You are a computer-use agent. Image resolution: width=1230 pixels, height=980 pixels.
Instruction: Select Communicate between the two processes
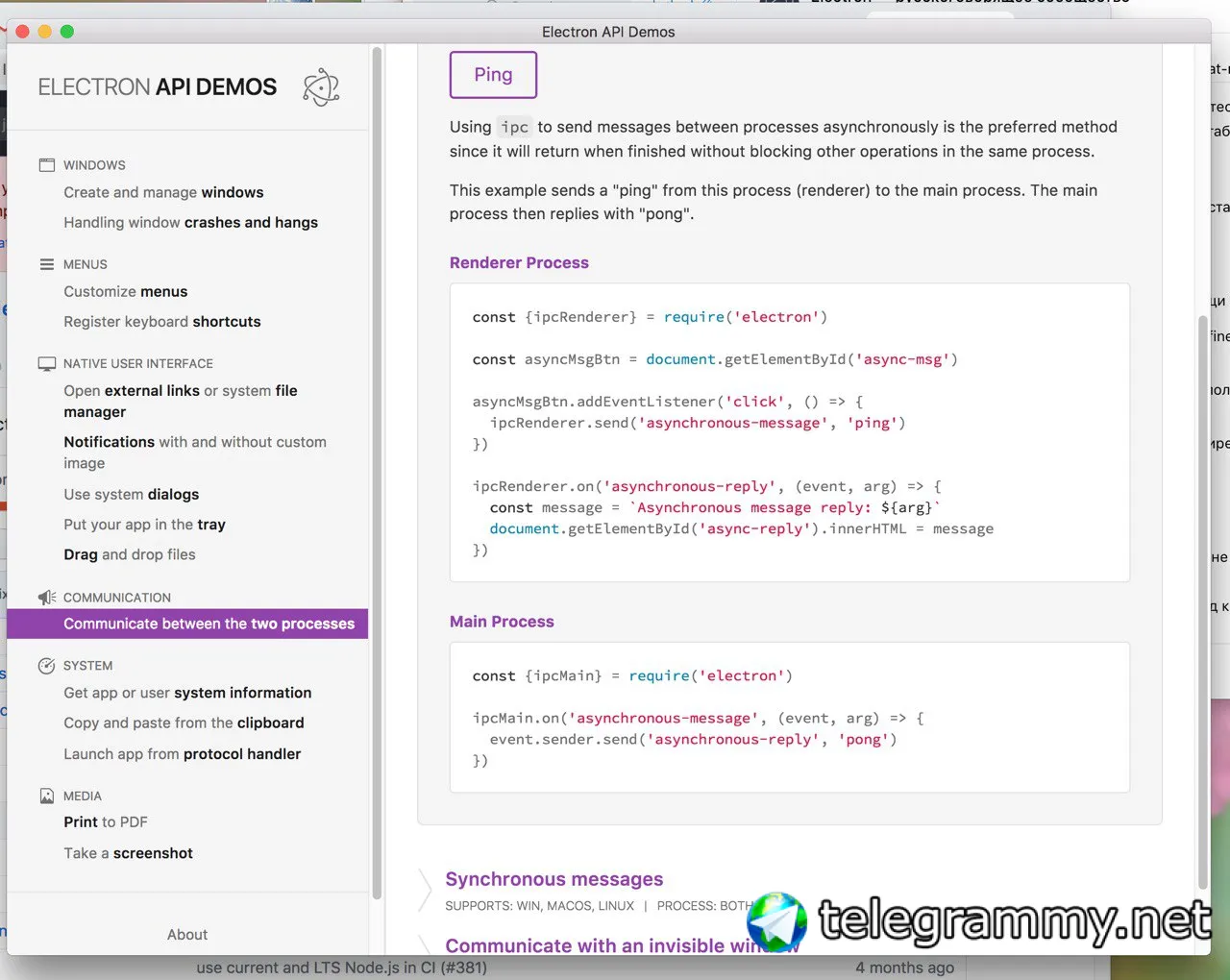(187, 624)
